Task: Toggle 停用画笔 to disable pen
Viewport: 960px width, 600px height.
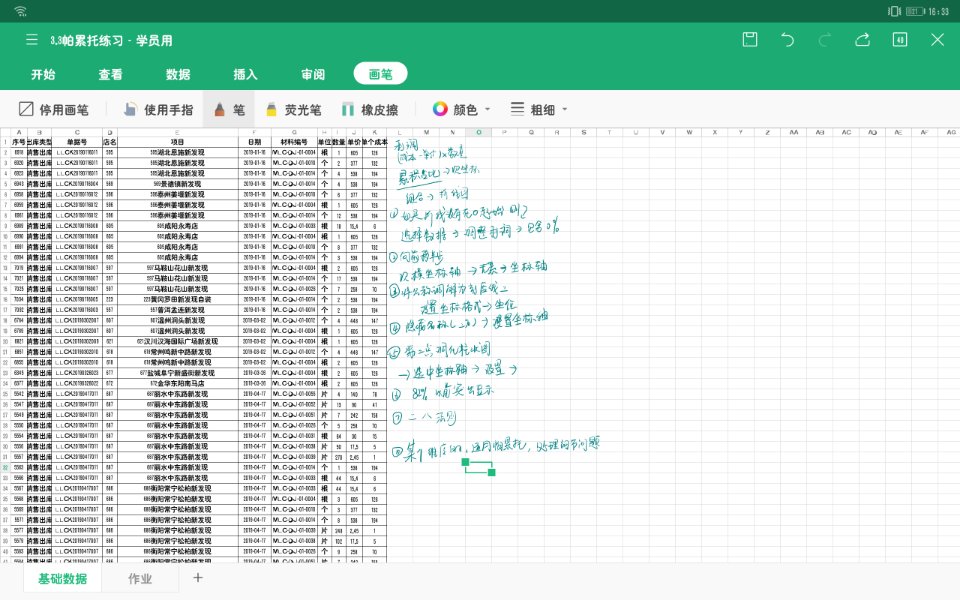Action: click(x=54, y=110)
